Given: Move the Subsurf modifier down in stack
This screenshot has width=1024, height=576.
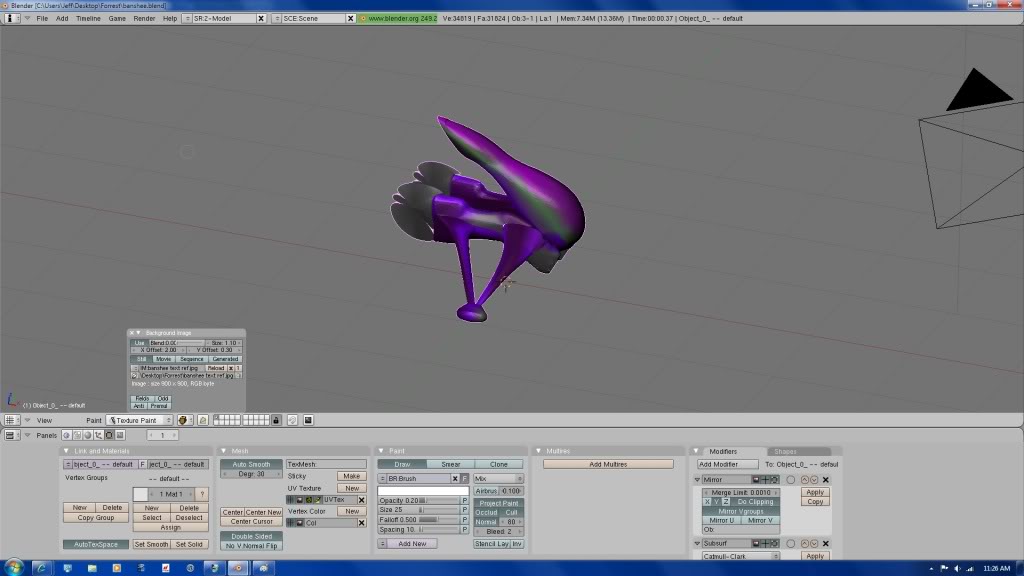Looking at the screenshot, I should click(814, 543).
